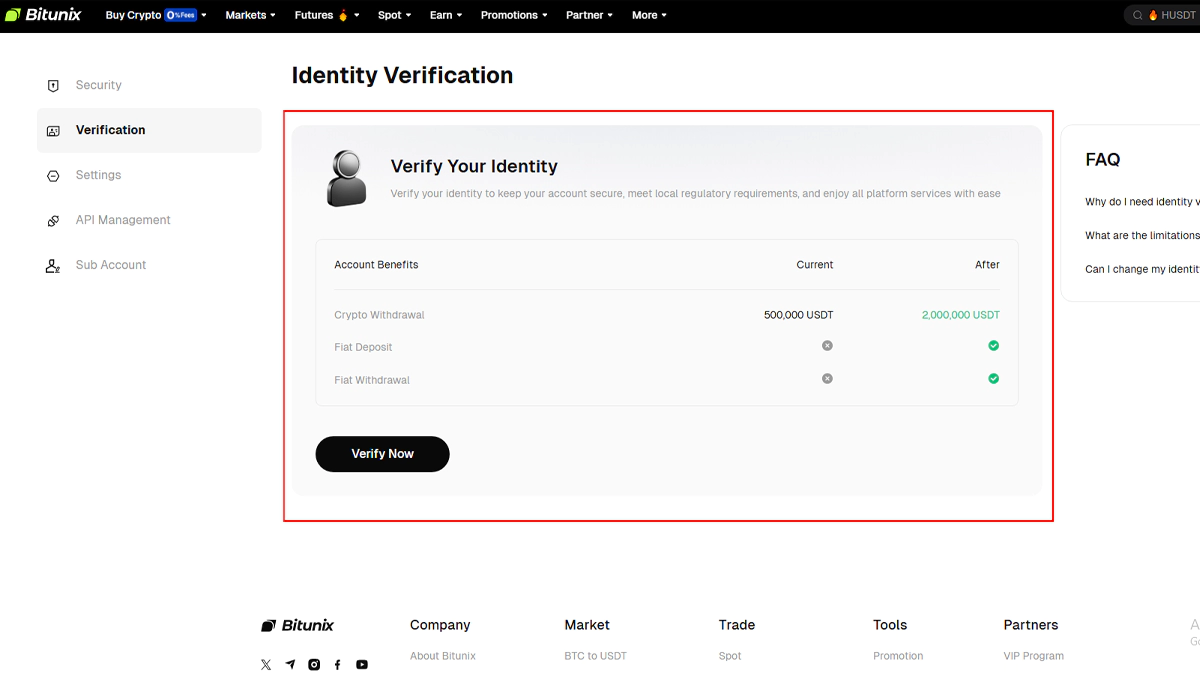Click the Security shield icon in sidebar
Screen dimensions: 1200x675
pyautogui.click(x=54, y=86)
